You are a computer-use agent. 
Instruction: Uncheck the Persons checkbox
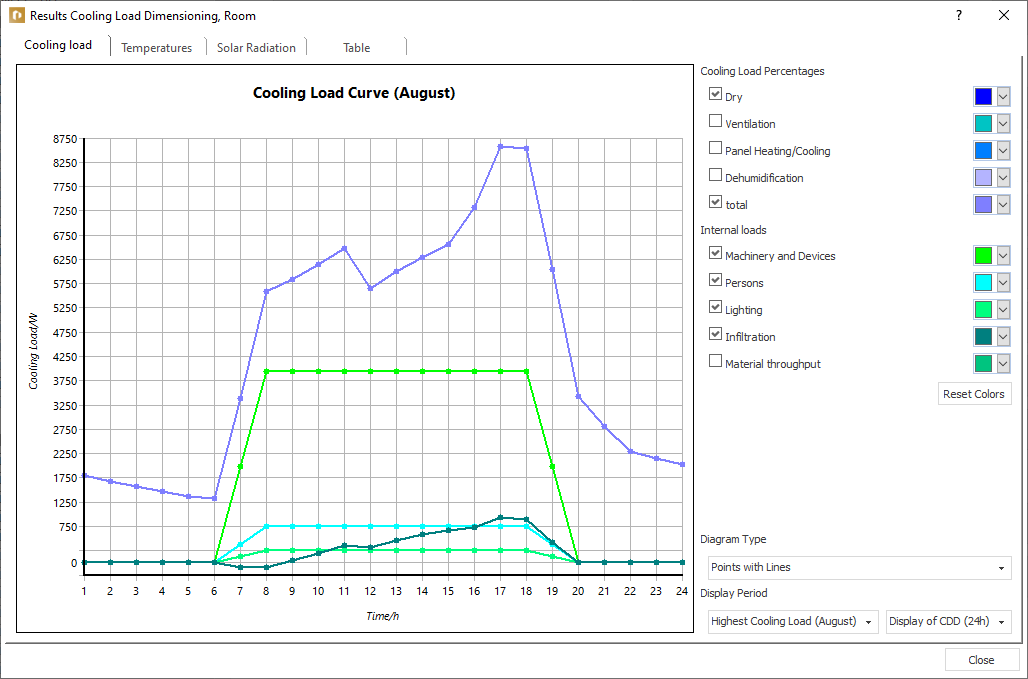click(715, 281)
